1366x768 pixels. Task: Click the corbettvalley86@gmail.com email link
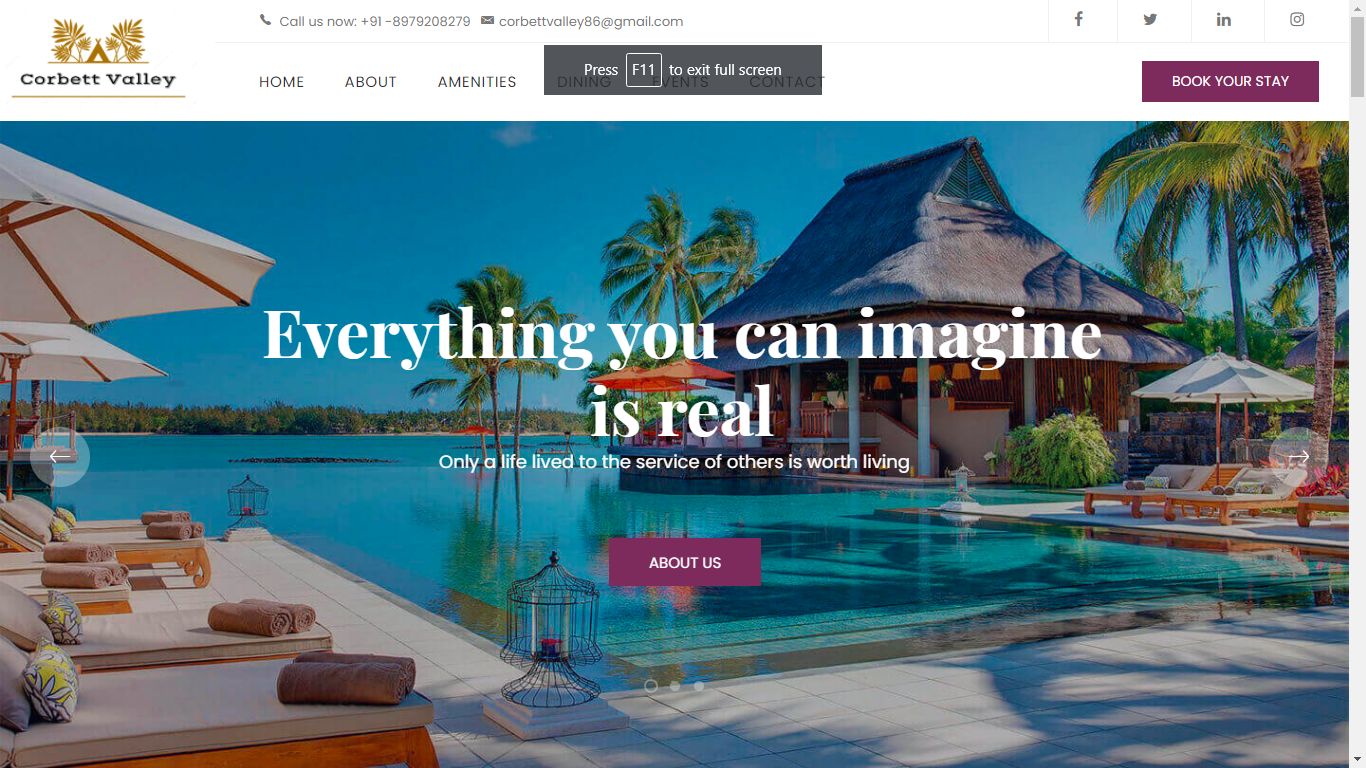591,21
